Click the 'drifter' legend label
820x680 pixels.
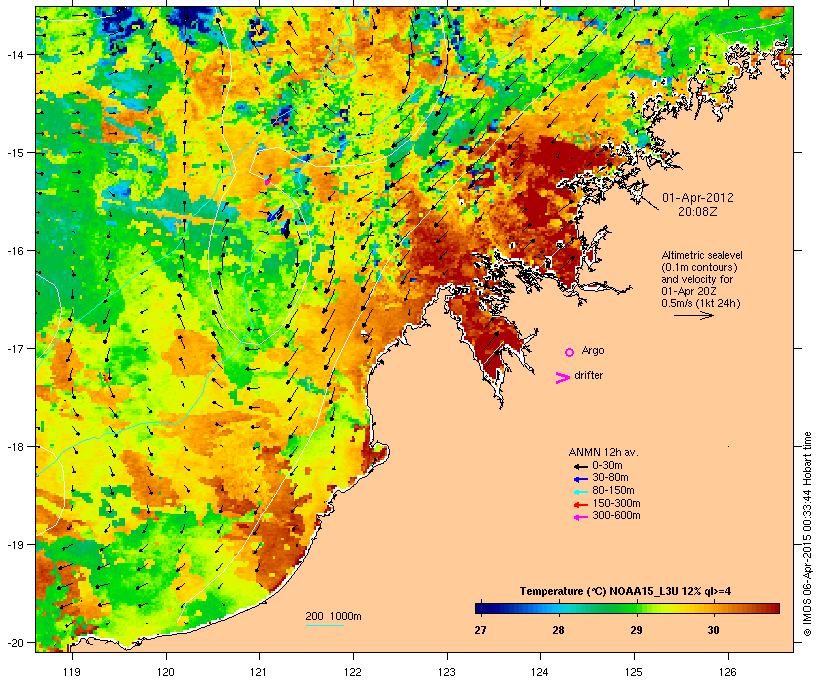pos(588,375)
